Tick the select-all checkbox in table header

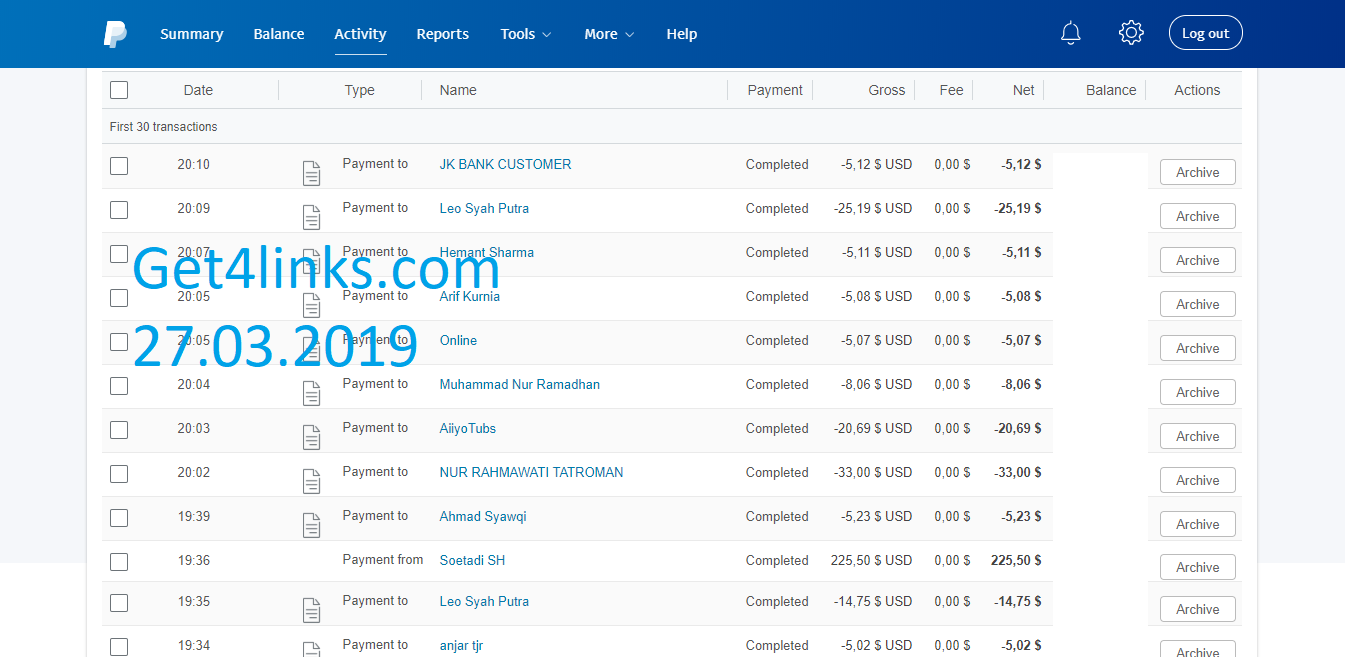[119, 90]
